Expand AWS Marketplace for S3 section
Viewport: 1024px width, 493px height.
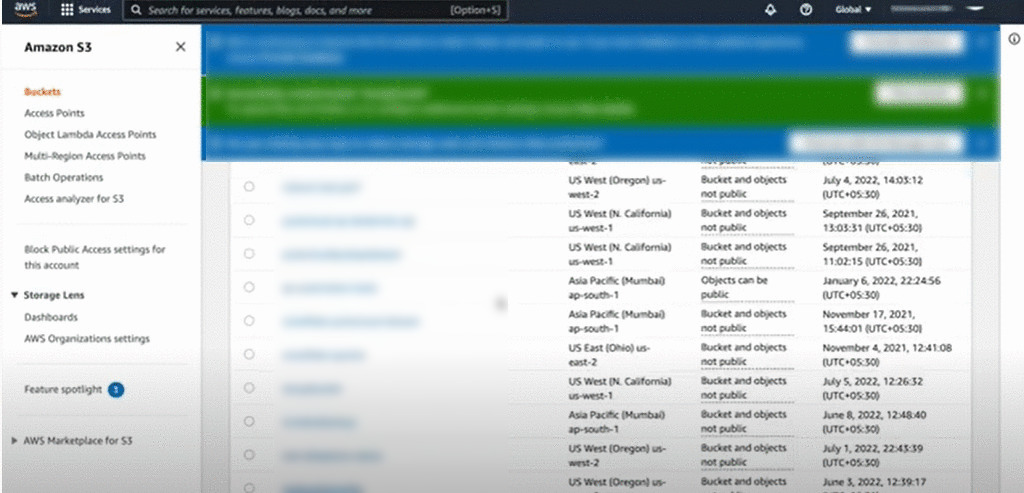point(14,441)
